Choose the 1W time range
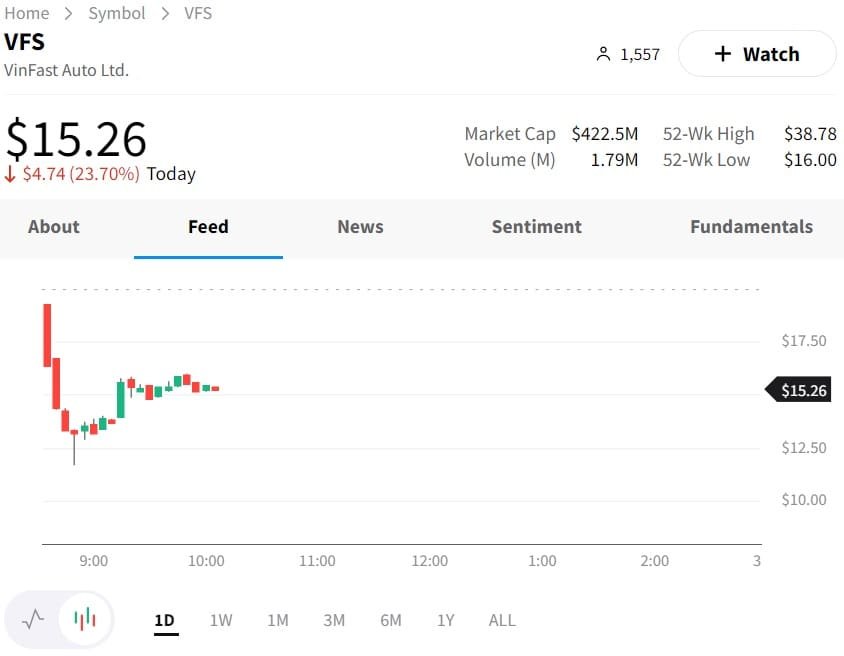Image resolution: width=844 pixels, height=656 pixels. (221, 620)
